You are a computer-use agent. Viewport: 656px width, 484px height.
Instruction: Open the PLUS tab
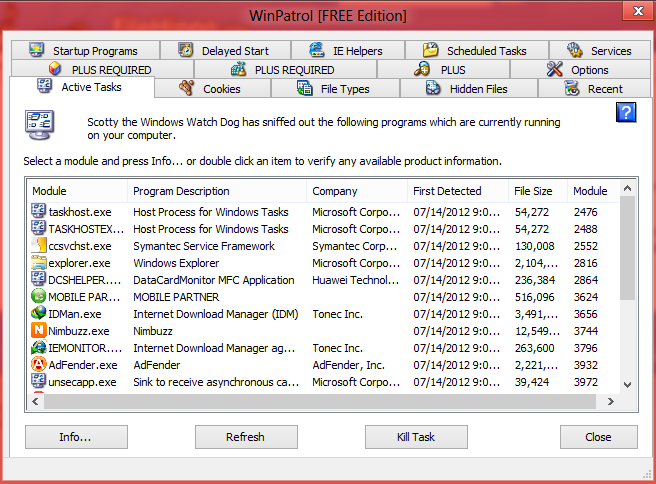coord(443,69)
